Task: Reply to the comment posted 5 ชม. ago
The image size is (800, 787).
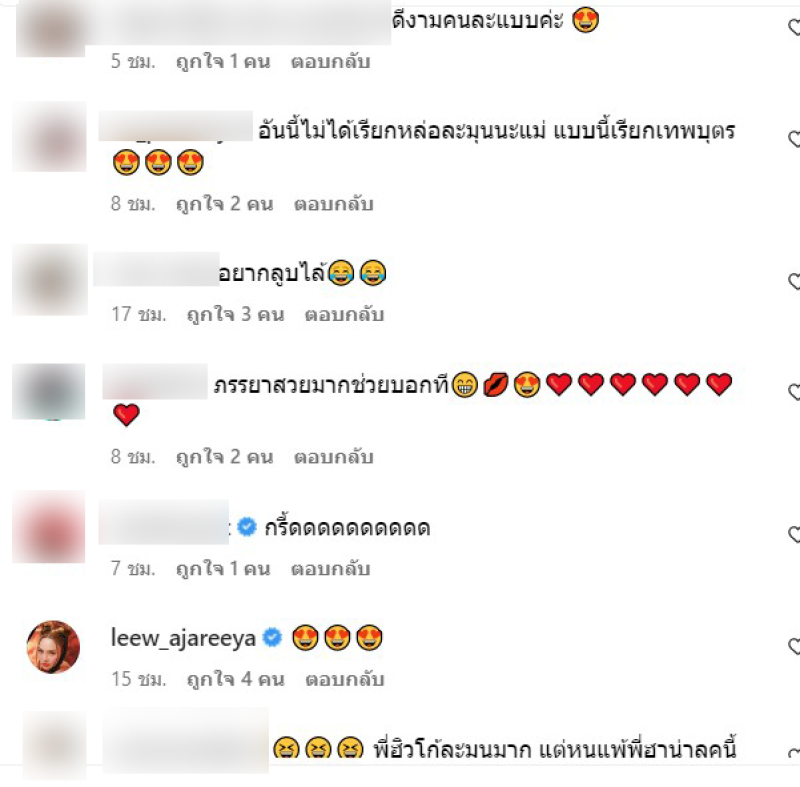Action: (x=331, y=62)
